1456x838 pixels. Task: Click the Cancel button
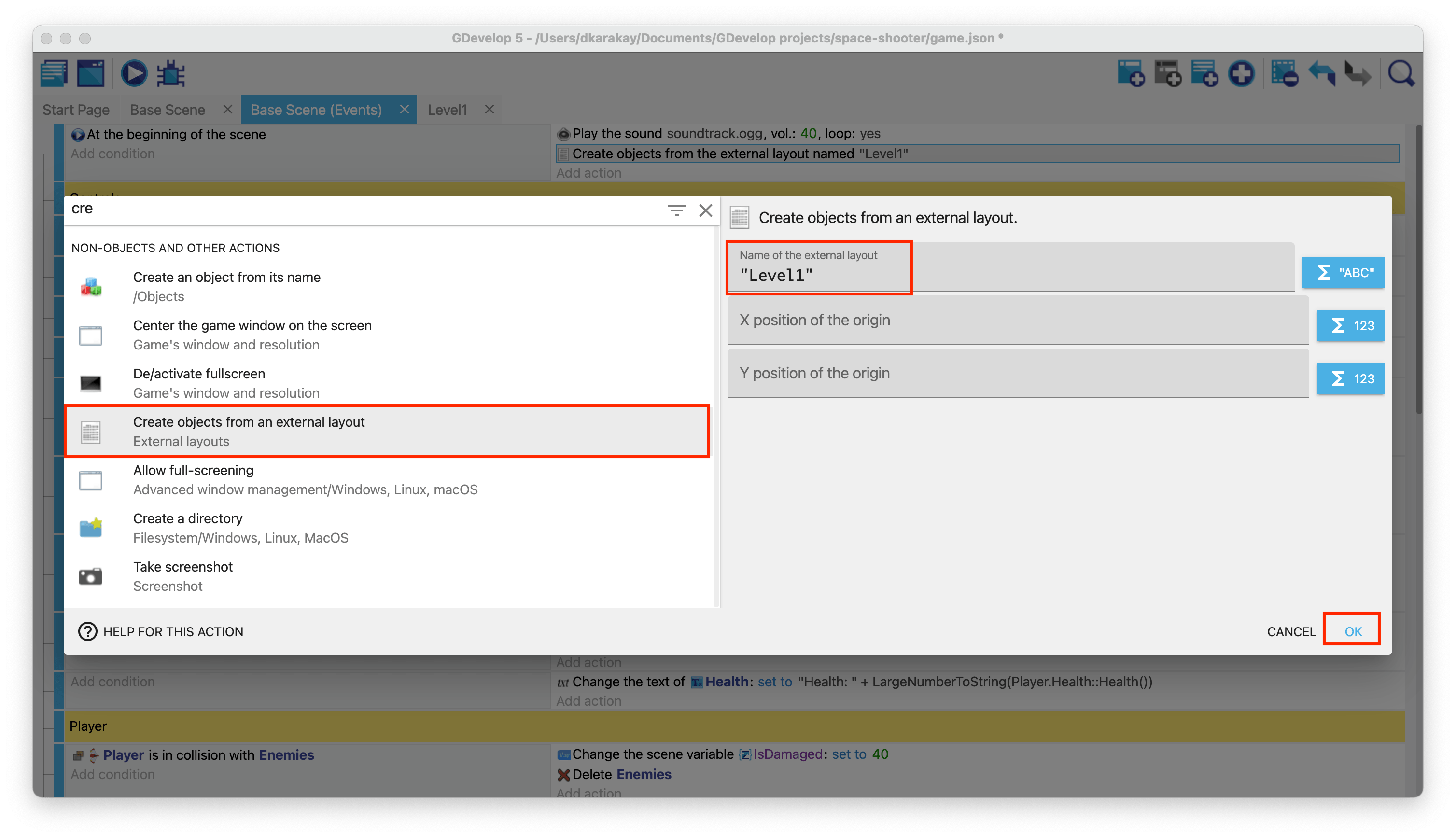coord(1291,631)
